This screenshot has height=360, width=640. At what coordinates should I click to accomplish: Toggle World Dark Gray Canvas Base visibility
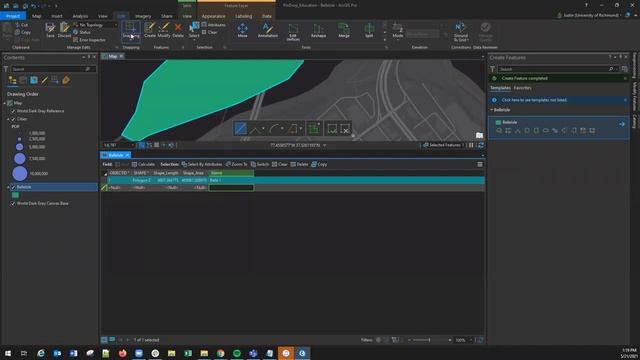click(x=13, y=203)
